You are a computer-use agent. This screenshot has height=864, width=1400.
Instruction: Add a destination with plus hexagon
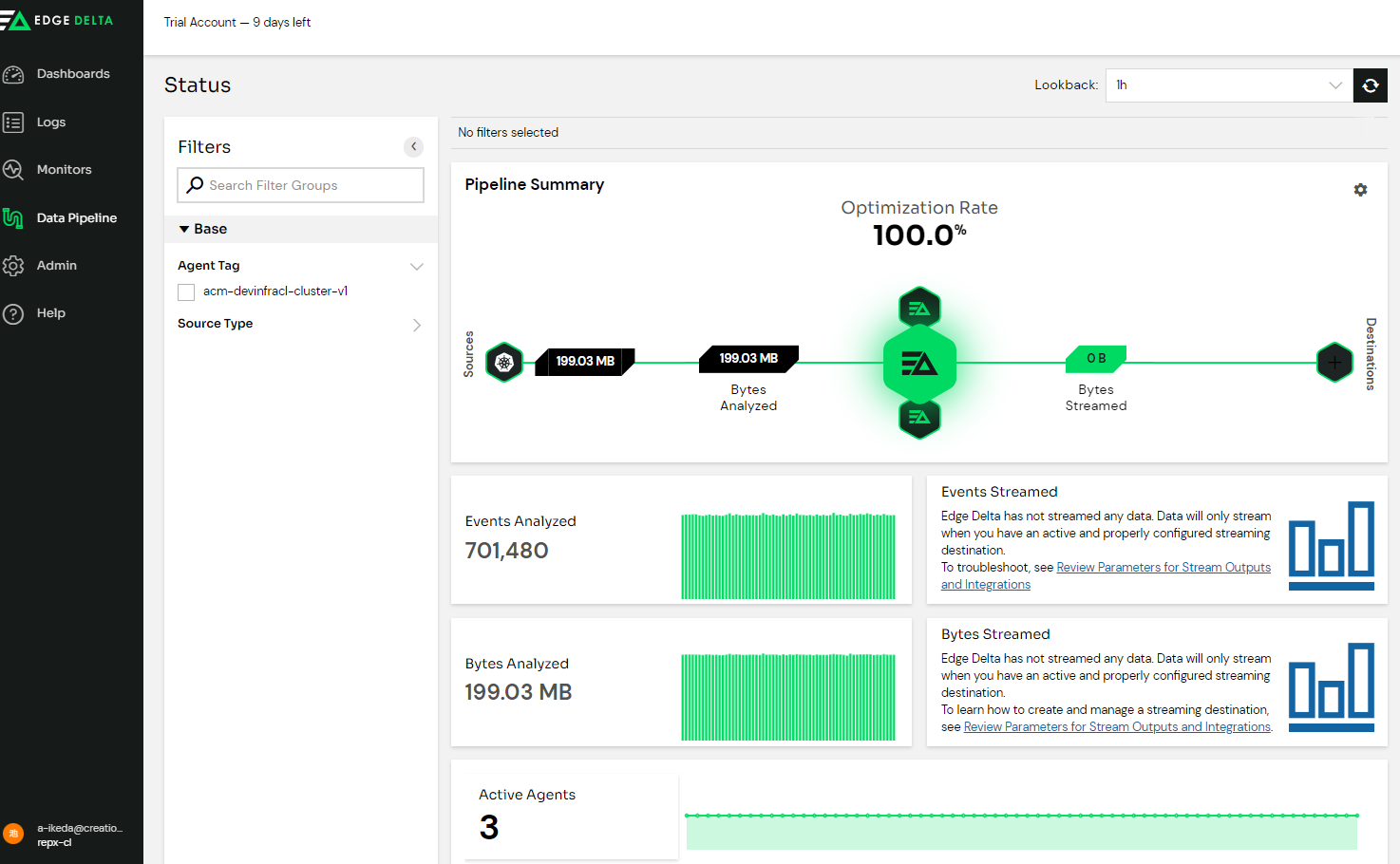pos(1334,363)
